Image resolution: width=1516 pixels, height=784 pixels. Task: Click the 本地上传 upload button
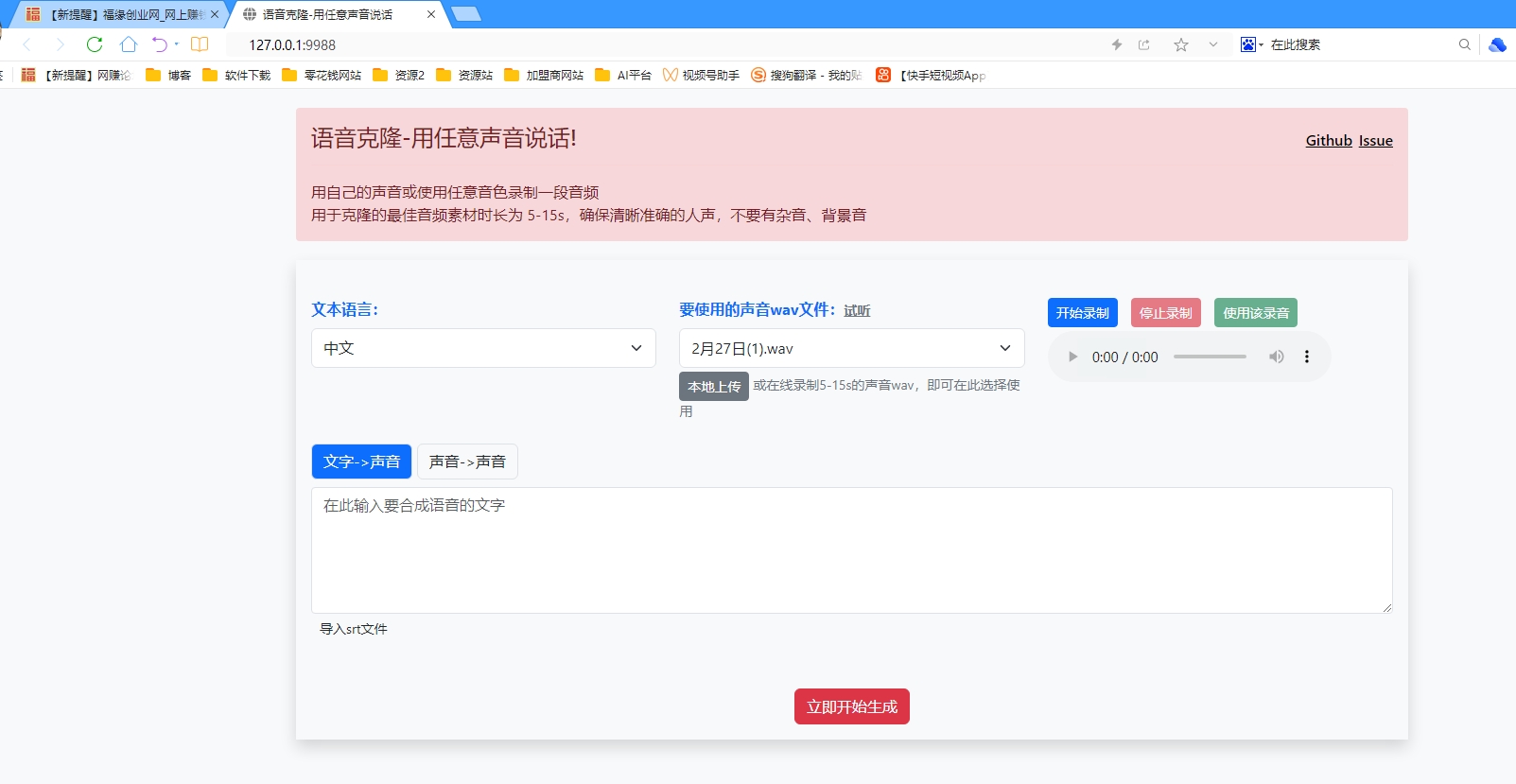(714, 386)
